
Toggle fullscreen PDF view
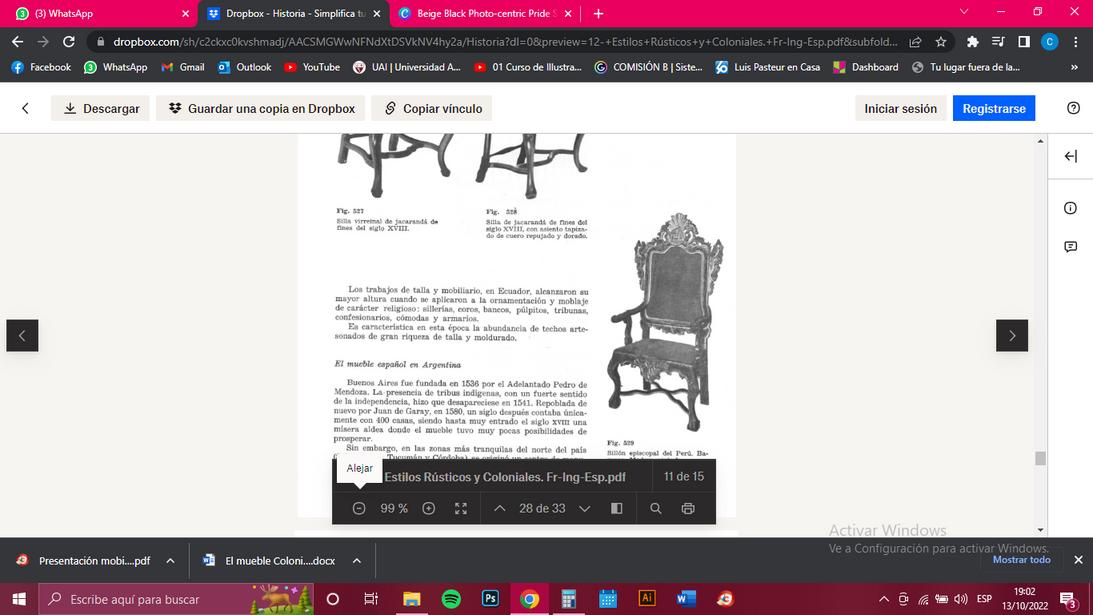(461, 508)
